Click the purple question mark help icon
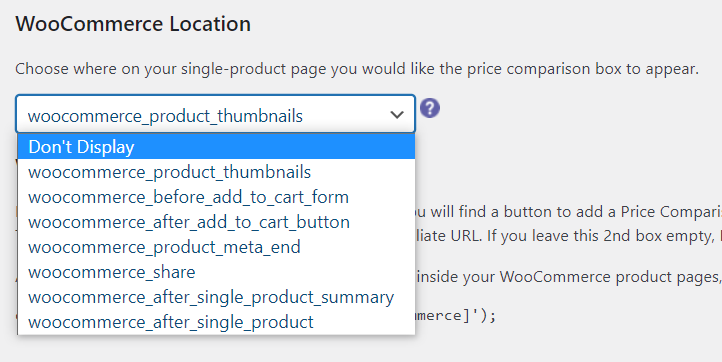This screenshot has height=362, width=722. coord(430,108)
